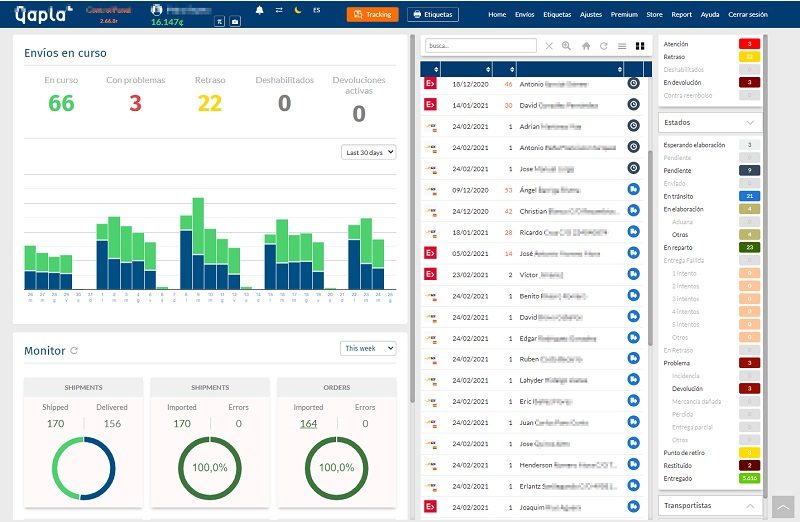The height and width of the screenshot is (522, 800).
Task: Click the magnifier advanced search icon
Action: click(566, 46)
